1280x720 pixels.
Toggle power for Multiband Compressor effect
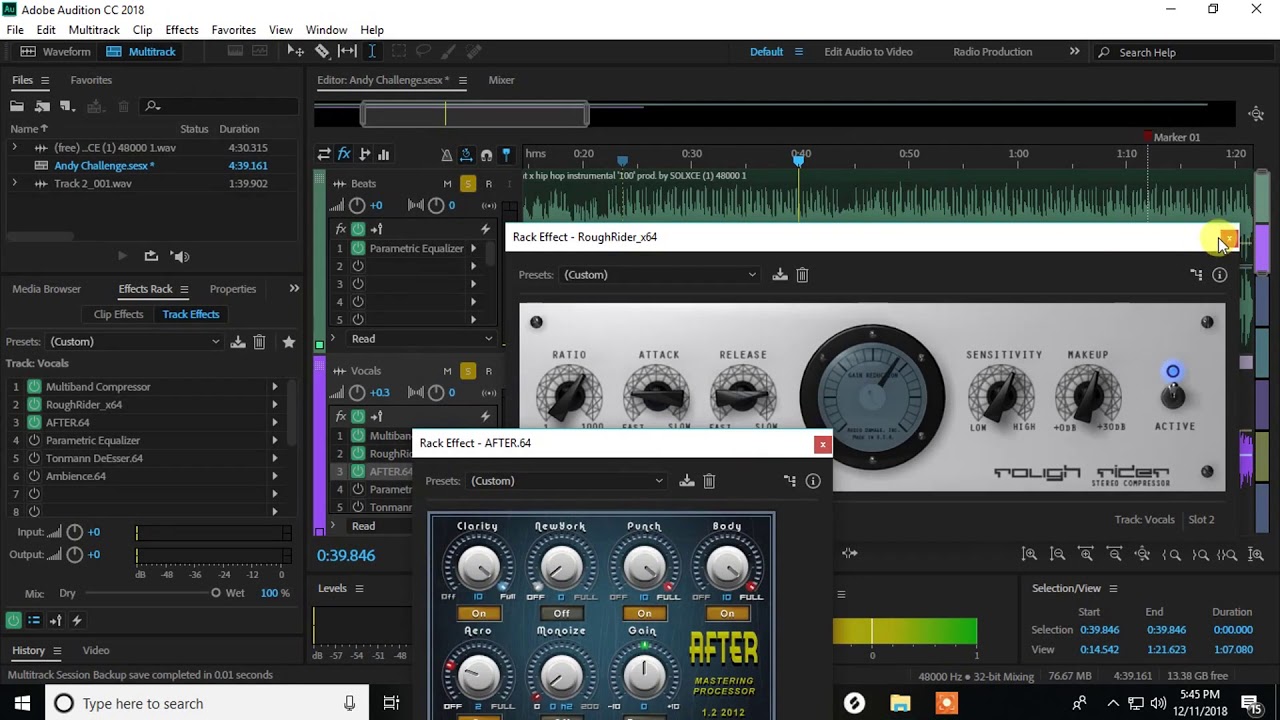34,387
